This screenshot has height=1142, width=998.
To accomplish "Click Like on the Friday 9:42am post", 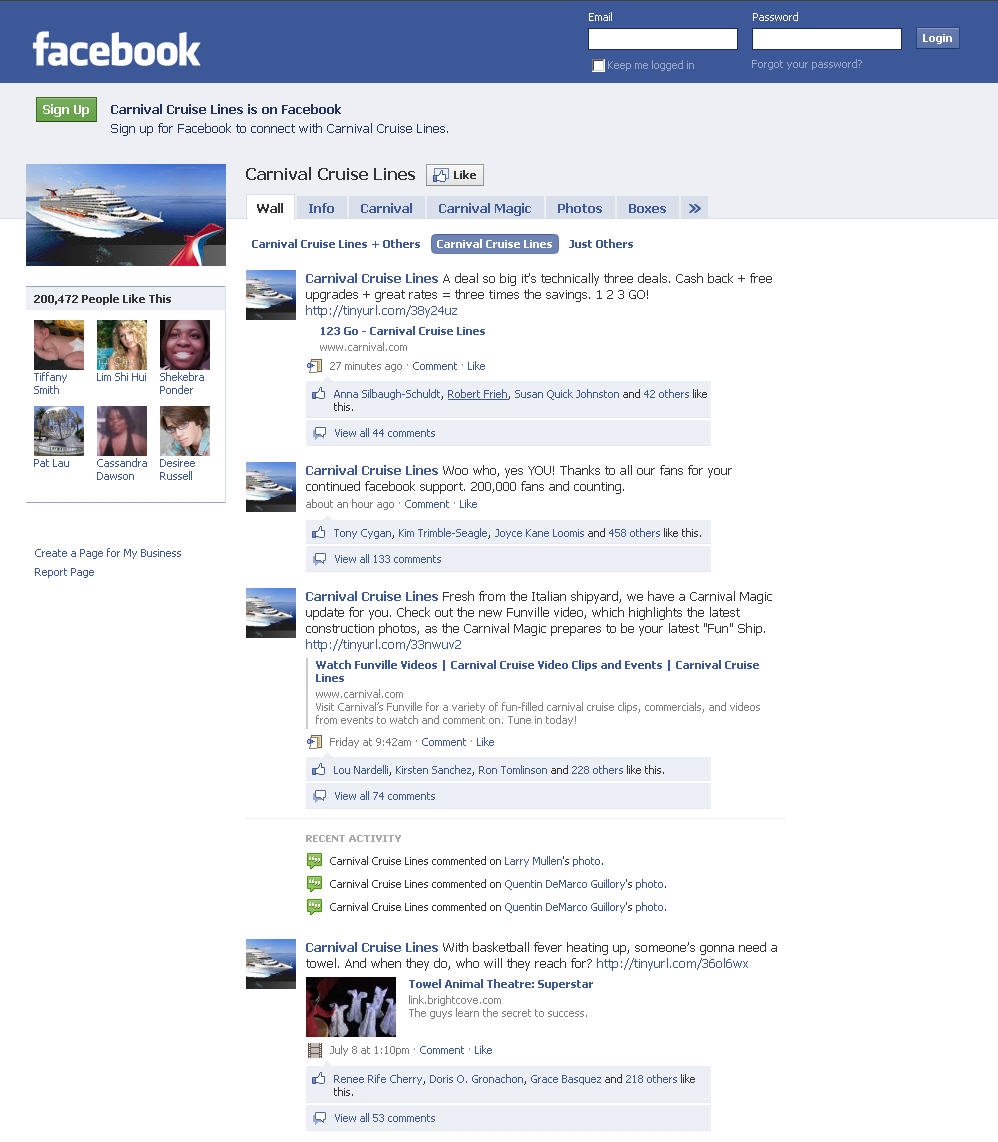I will pos(485,742).
